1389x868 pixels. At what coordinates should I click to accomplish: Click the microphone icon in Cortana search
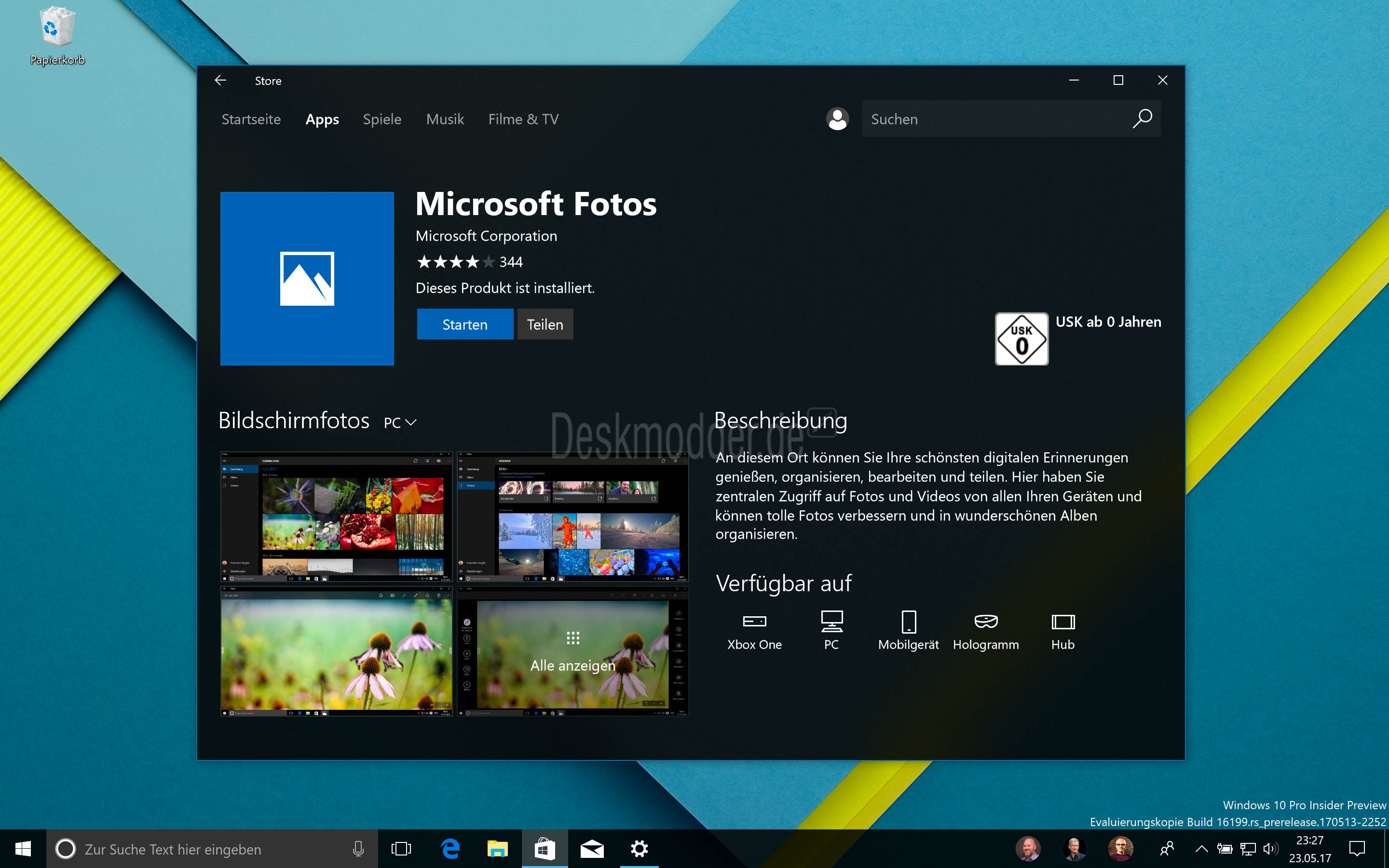pyautogui.click(x=358, y=849)
